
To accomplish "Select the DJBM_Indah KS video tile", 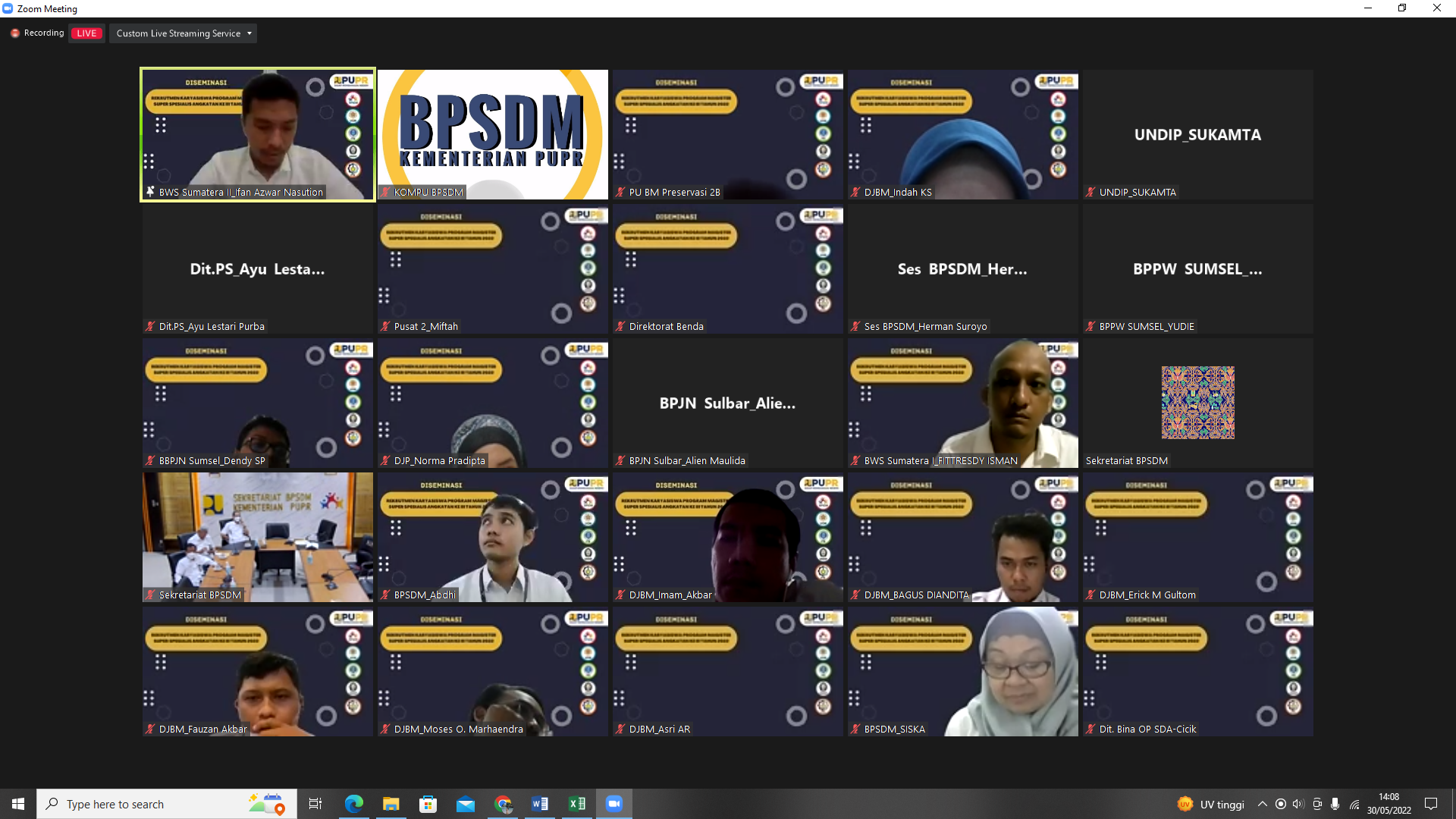I will point(963,134).
